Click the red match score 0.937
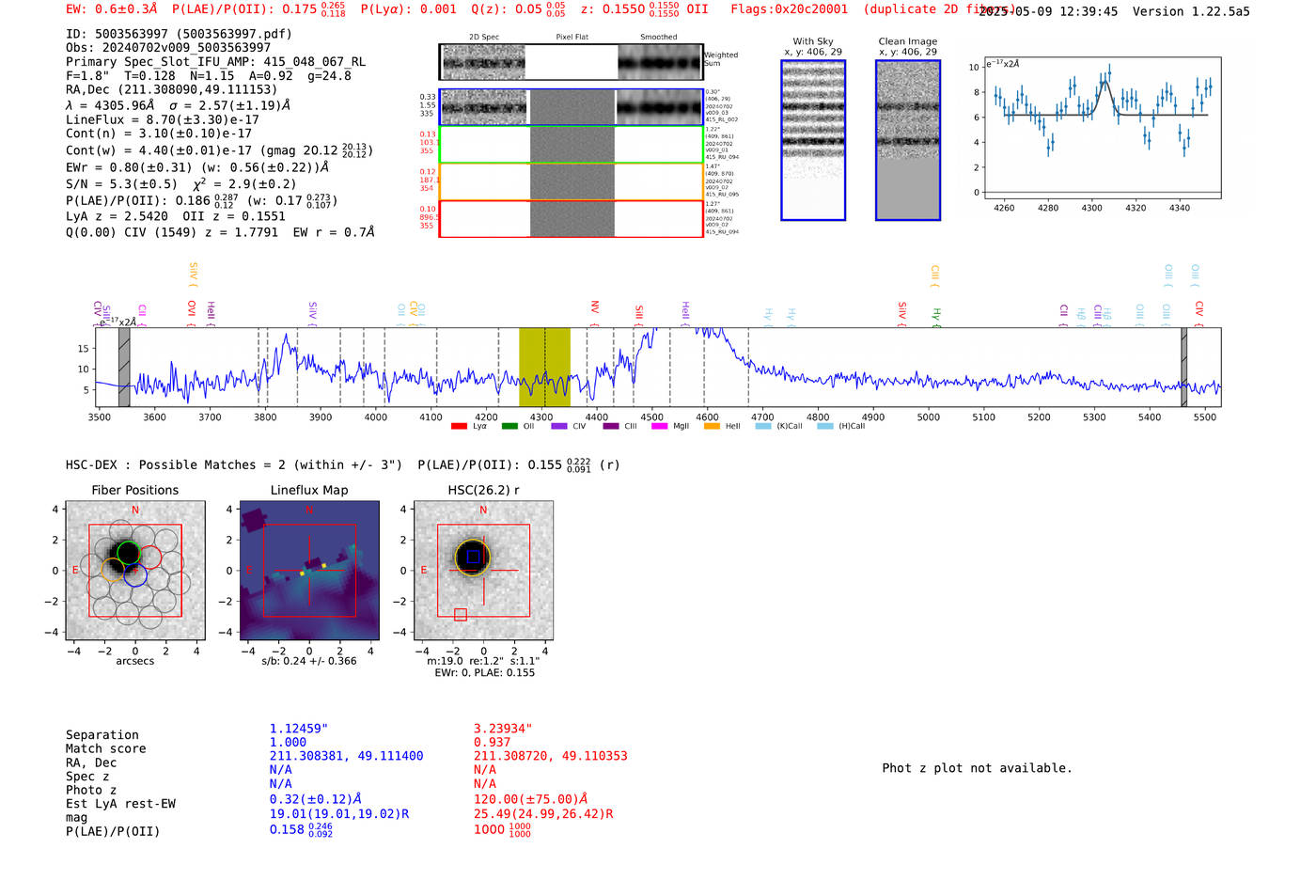 coord(492,743)
